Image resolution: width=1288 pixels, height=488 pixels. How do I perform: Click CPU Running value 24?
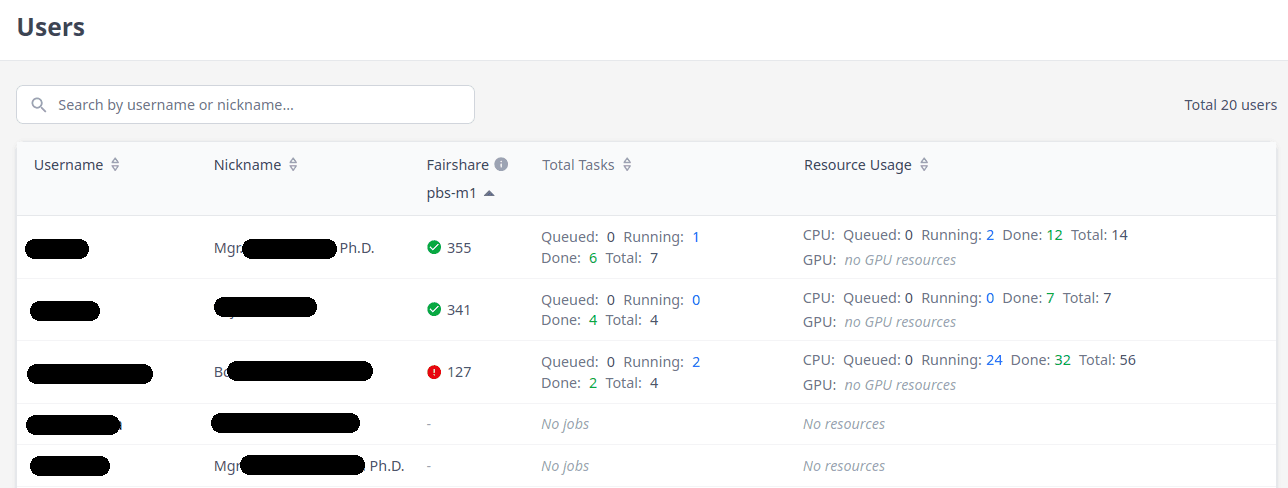(994, 360)
